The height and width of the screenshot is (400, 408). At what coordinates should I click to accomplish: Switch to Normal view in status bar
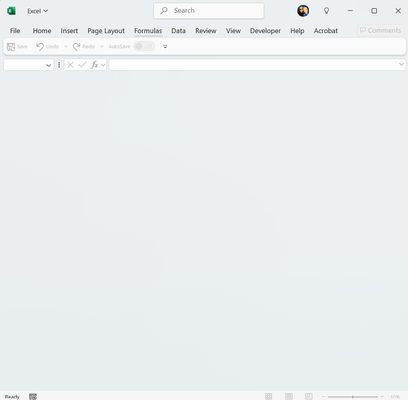pyautogui.click(x=268, y=396)
